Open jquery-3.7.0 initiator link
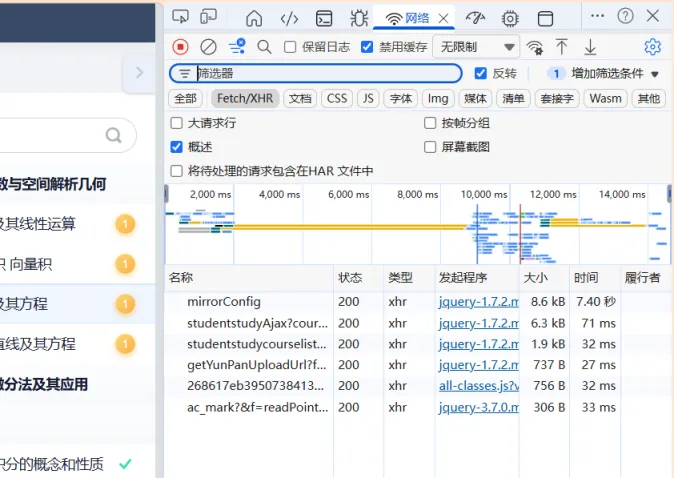This screenshot has height=479, width=675. 479,408
